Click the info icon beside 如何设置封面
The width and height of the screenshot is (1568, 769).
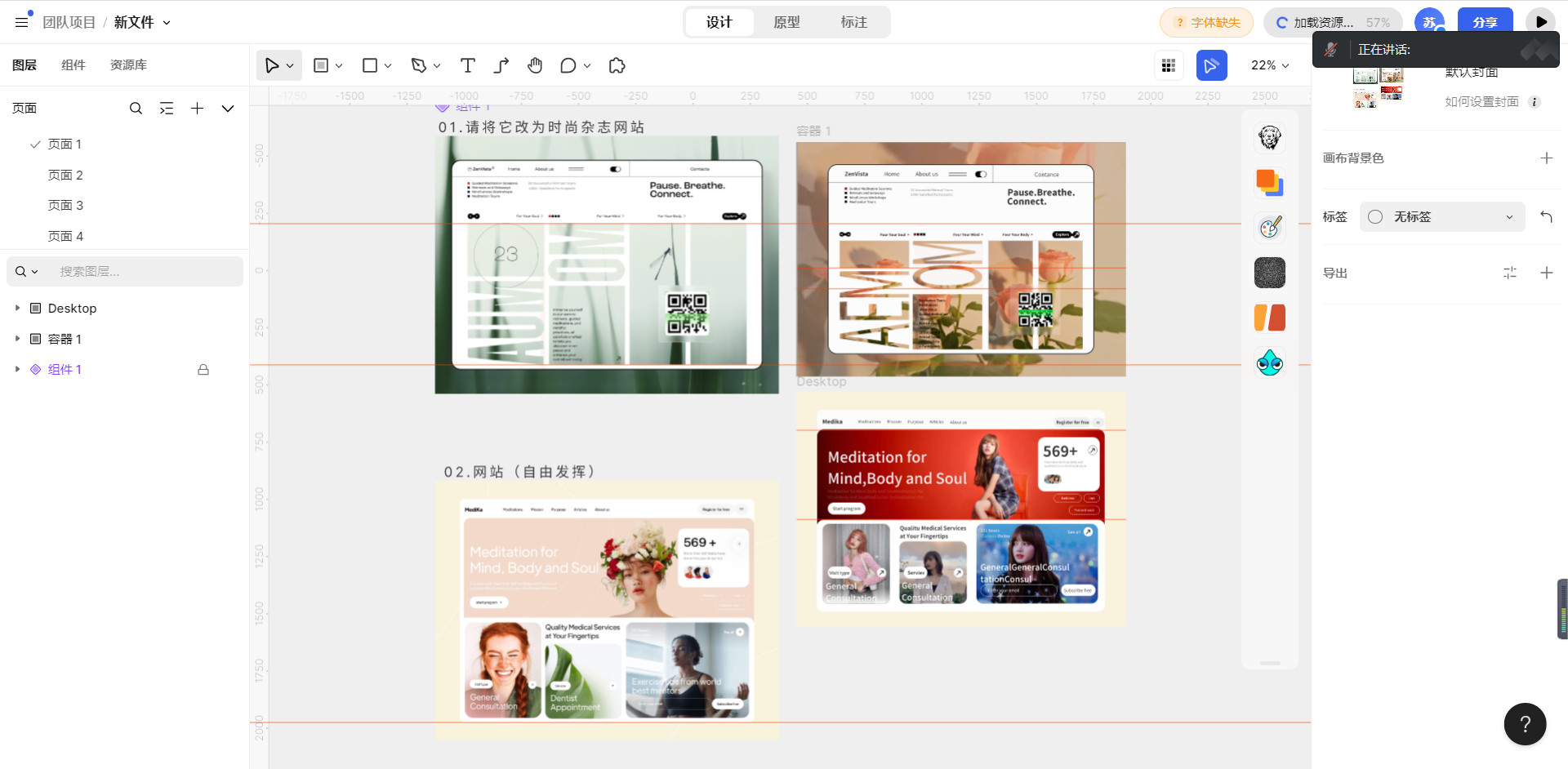1535,102
